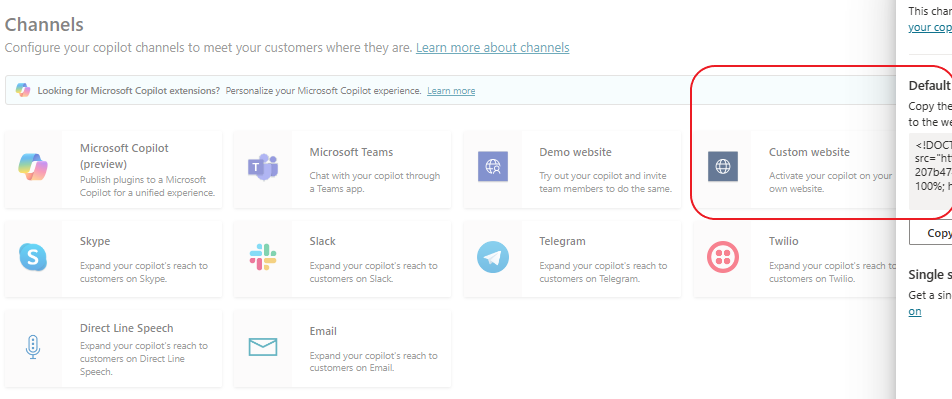
Task: Click the Direct Line Speech microphone icon
Action: click(33, 347)
